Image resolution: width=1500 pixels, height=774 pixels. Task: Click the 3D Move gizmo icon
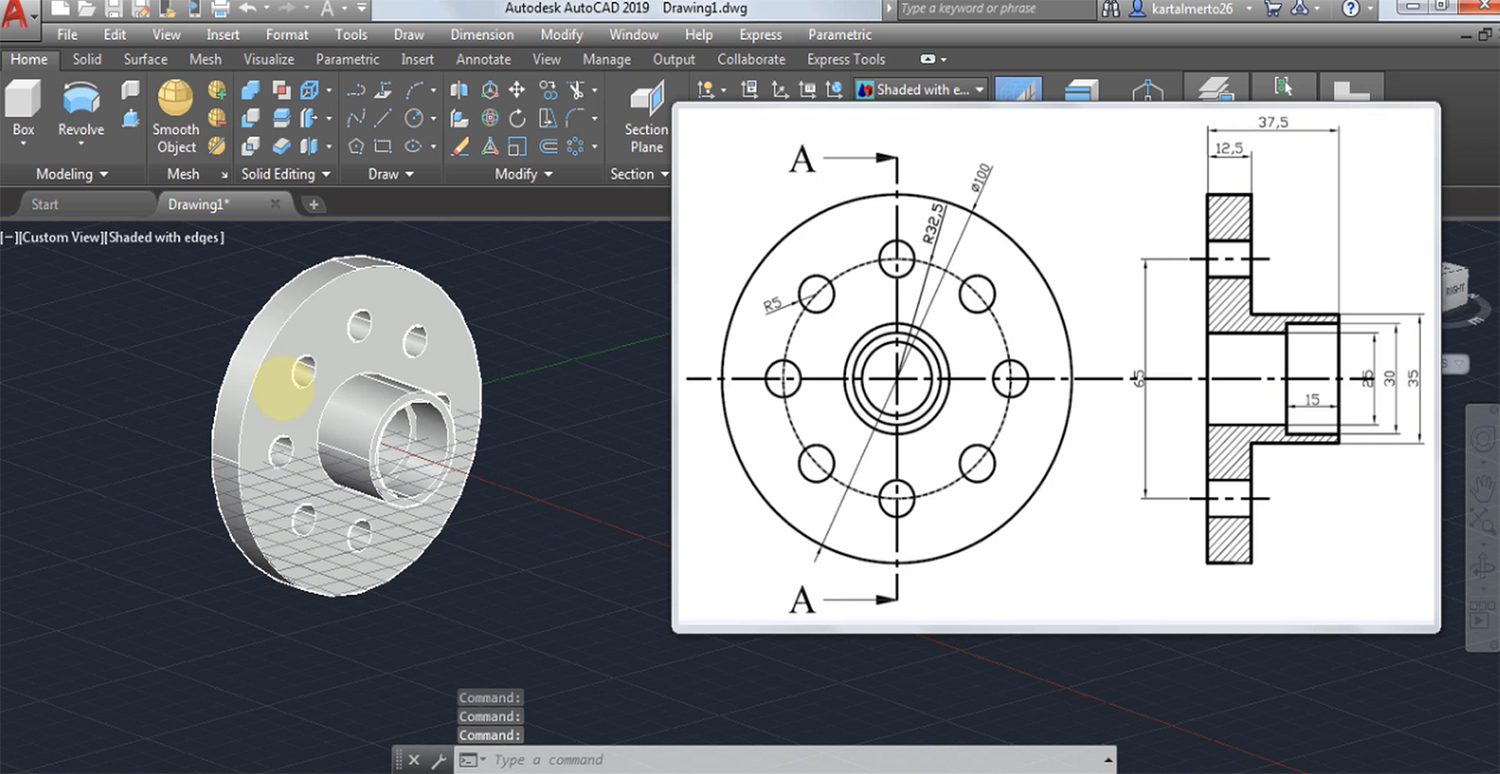click(x=490, y=90)
